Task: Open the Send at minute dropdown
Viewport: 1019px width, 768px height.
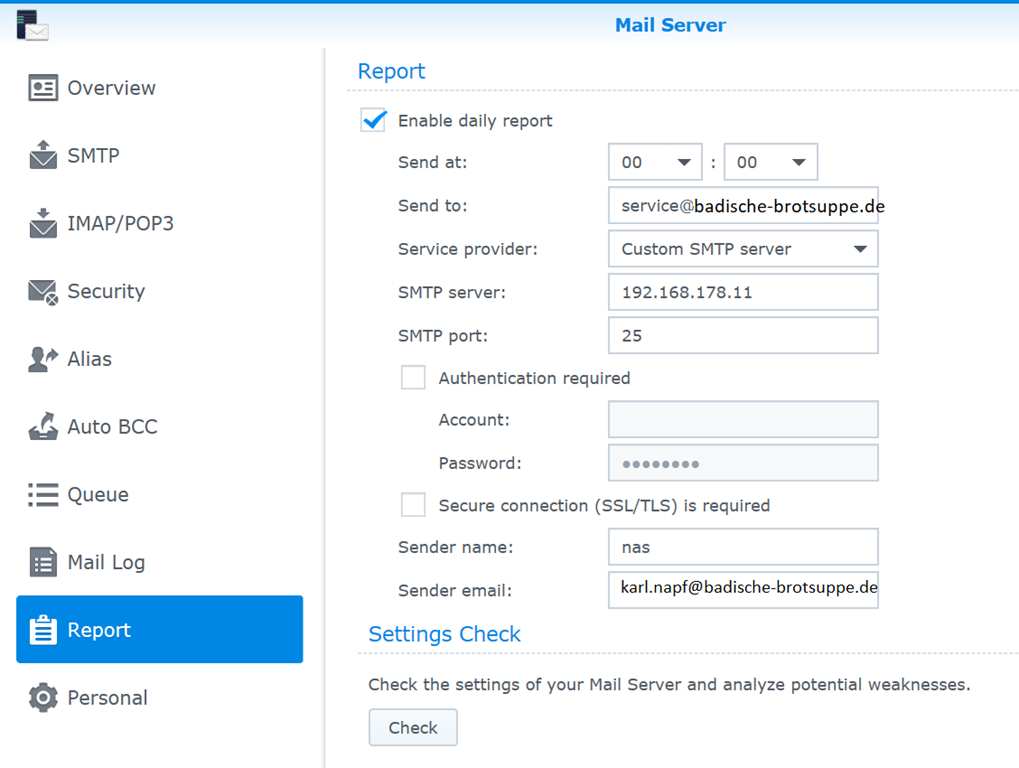Action: [770, 162]
